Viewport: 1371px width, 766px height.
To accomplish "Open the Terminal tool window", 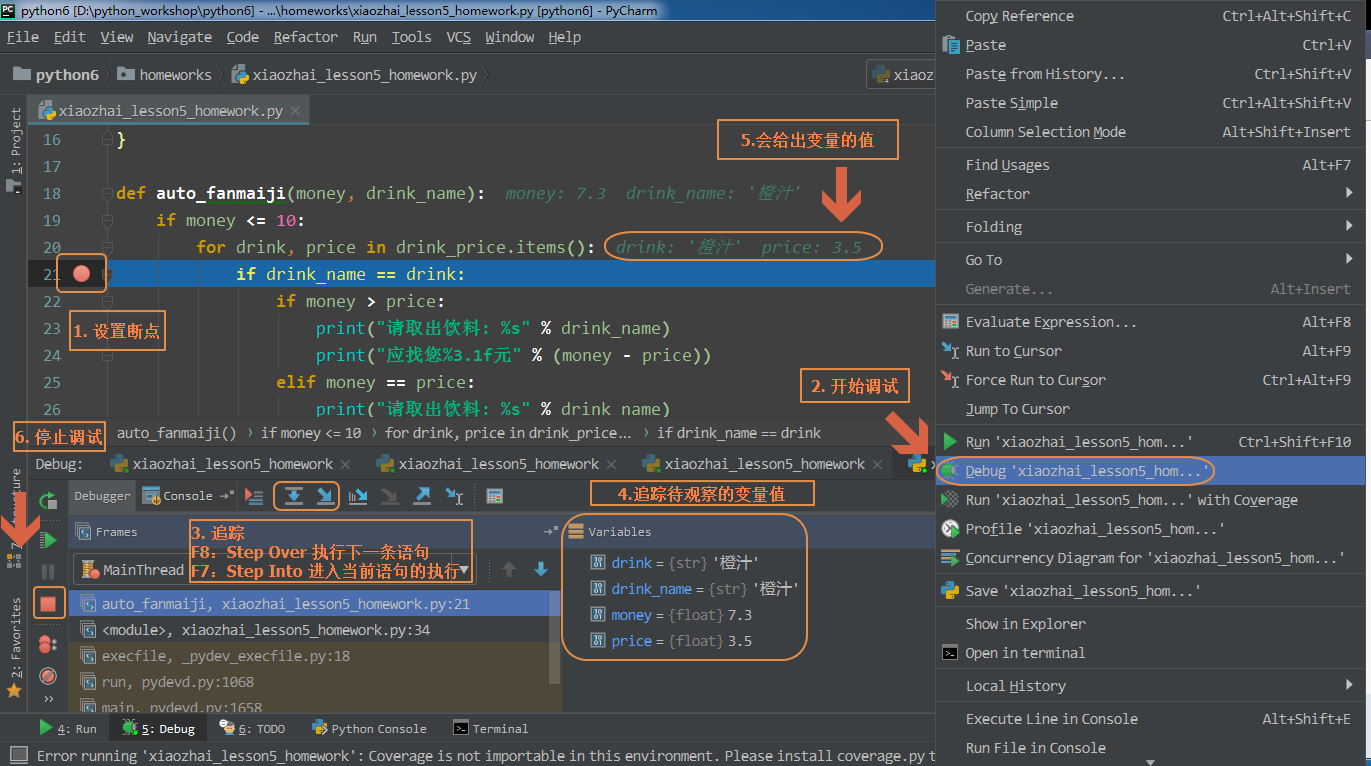I will pyautogui.click(x=490, y=728).
